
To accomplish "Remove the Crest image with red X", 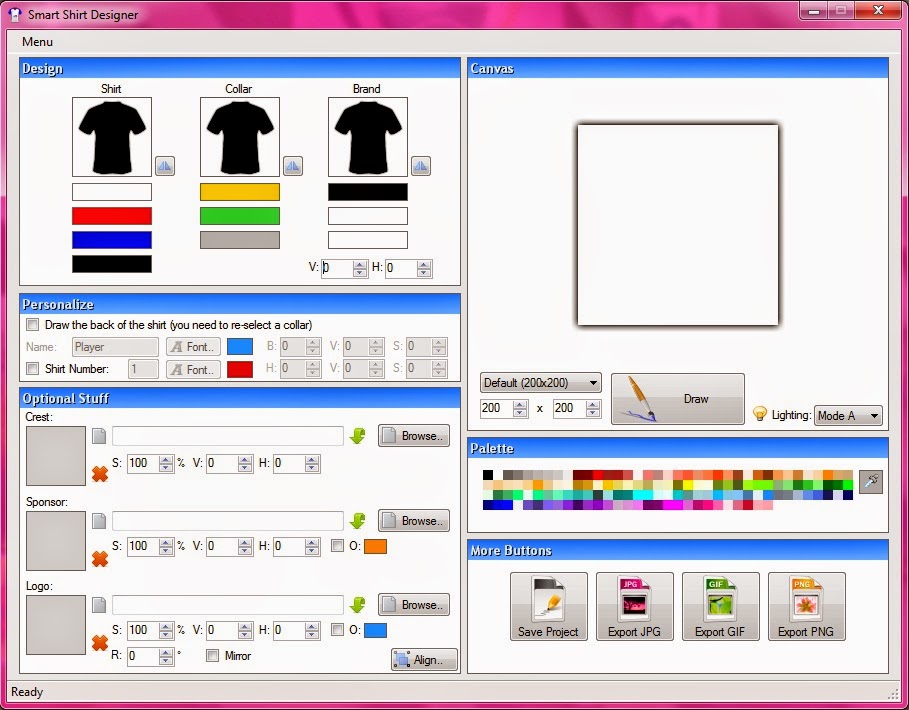I will coord(100,475).
